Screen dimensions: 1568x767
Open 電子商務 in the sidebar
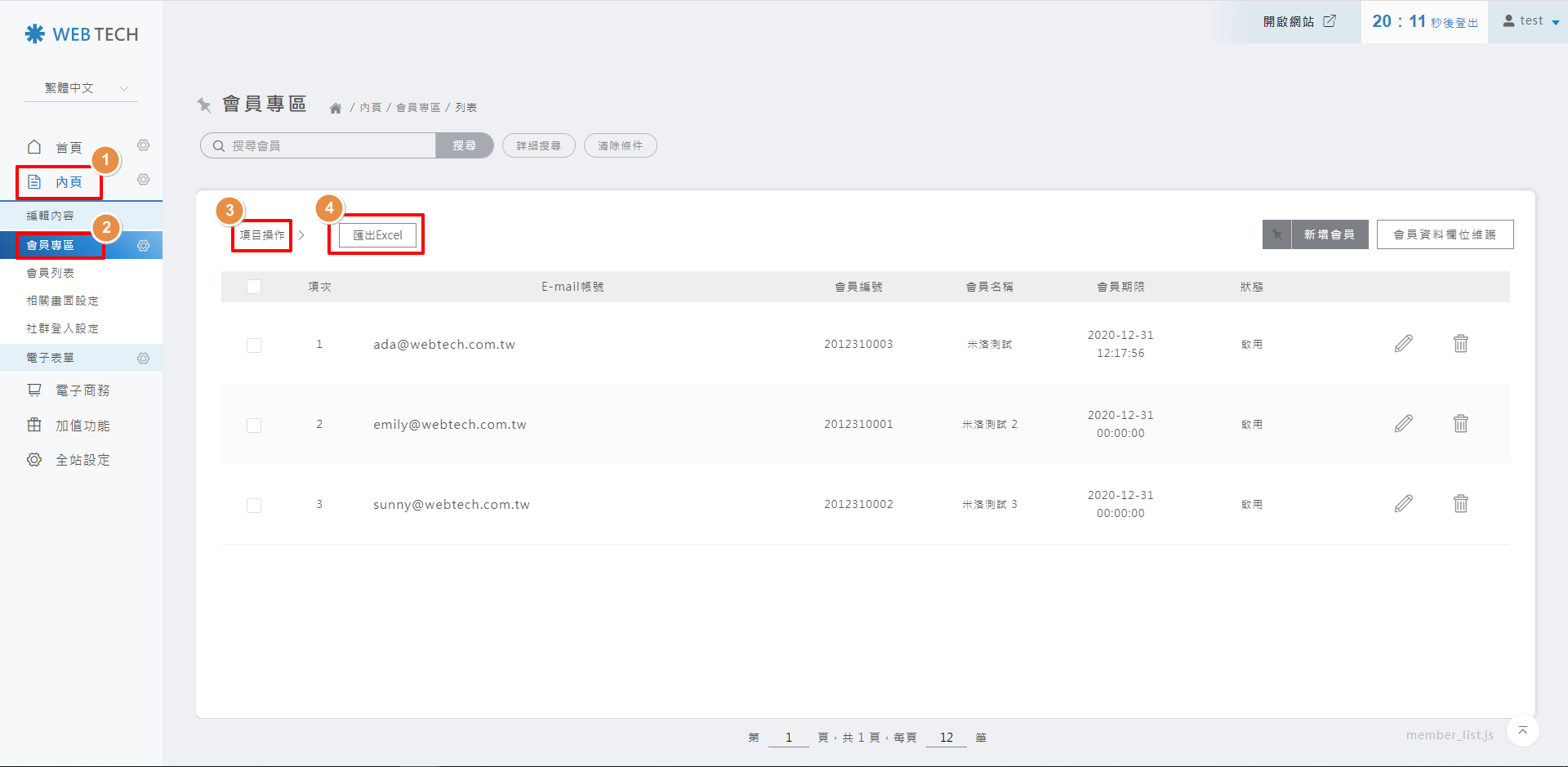click(82, 390)
